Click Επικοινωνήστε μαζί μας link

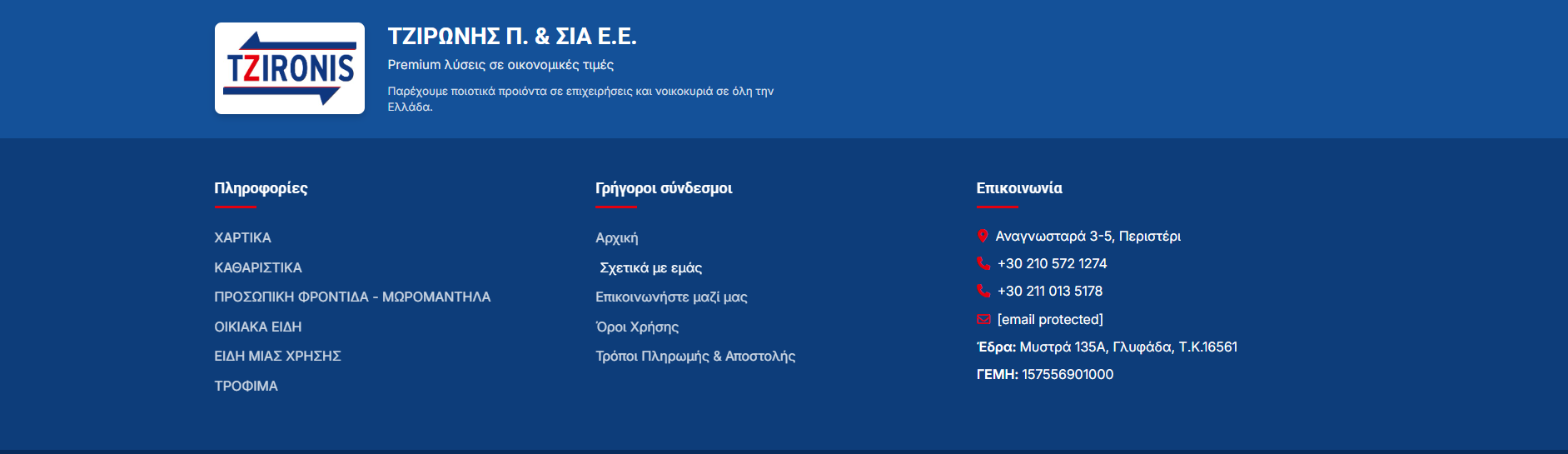(x=671, y=297)
